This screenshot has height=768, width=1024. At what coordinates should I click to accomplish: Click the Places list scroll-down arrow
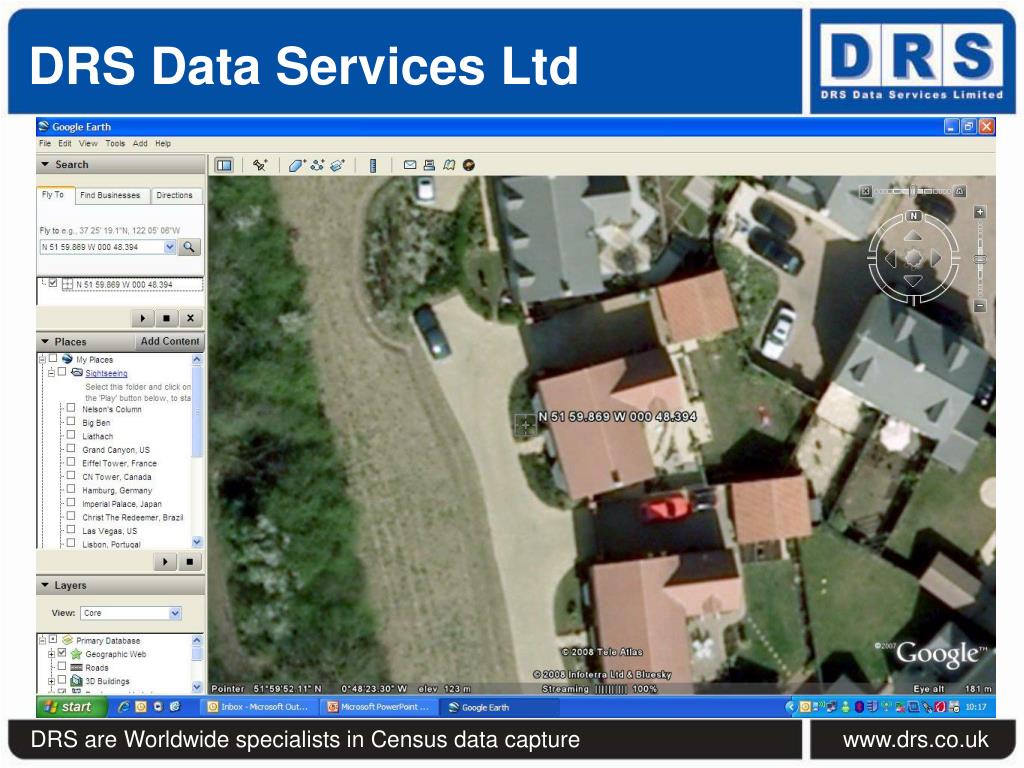(x=197, y=542)
